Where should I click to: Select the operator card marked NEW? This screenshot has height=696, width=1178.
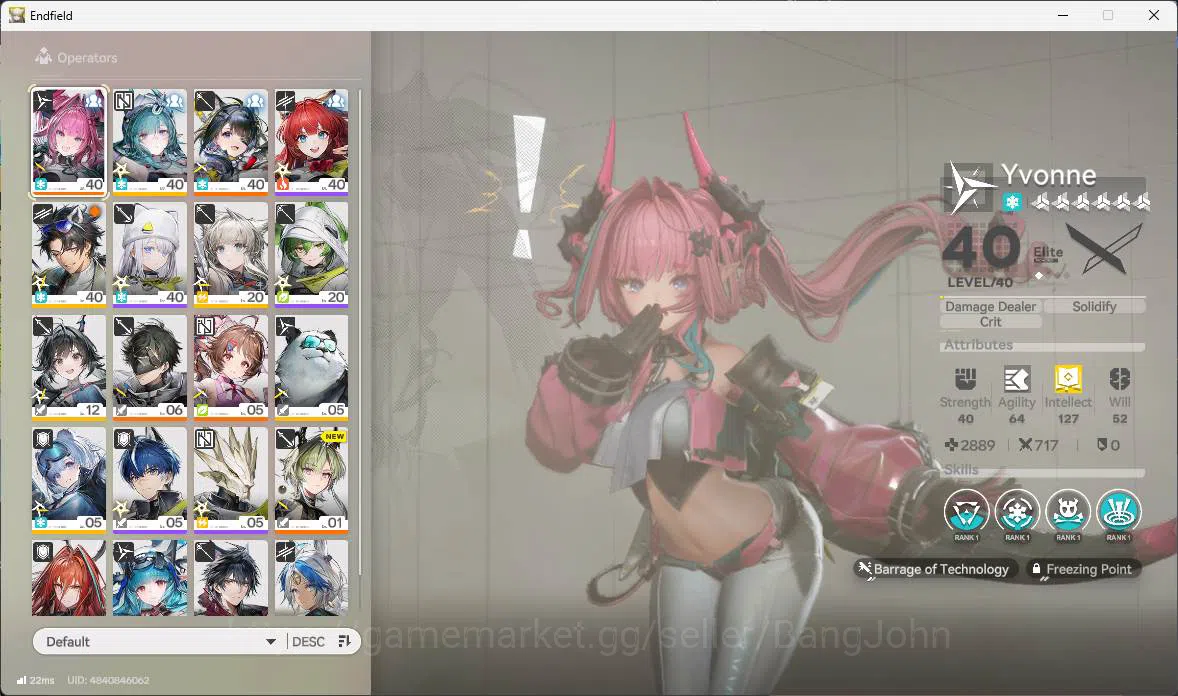point(312,480)
